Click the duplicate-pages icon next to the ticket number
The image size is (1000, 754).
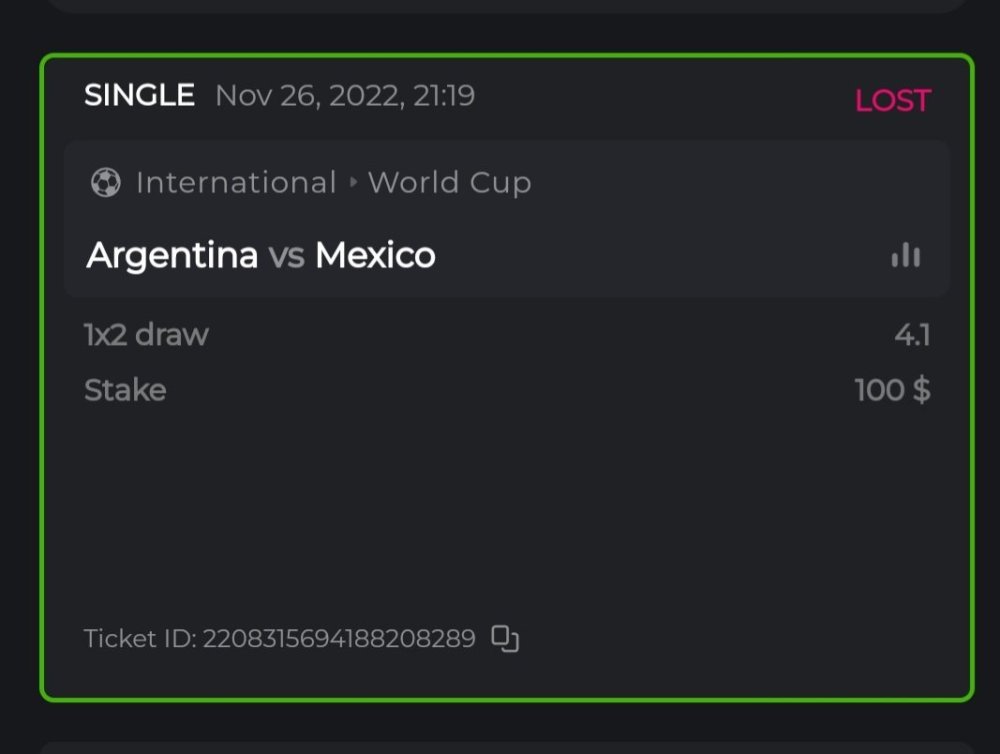(x=505, y=638)
